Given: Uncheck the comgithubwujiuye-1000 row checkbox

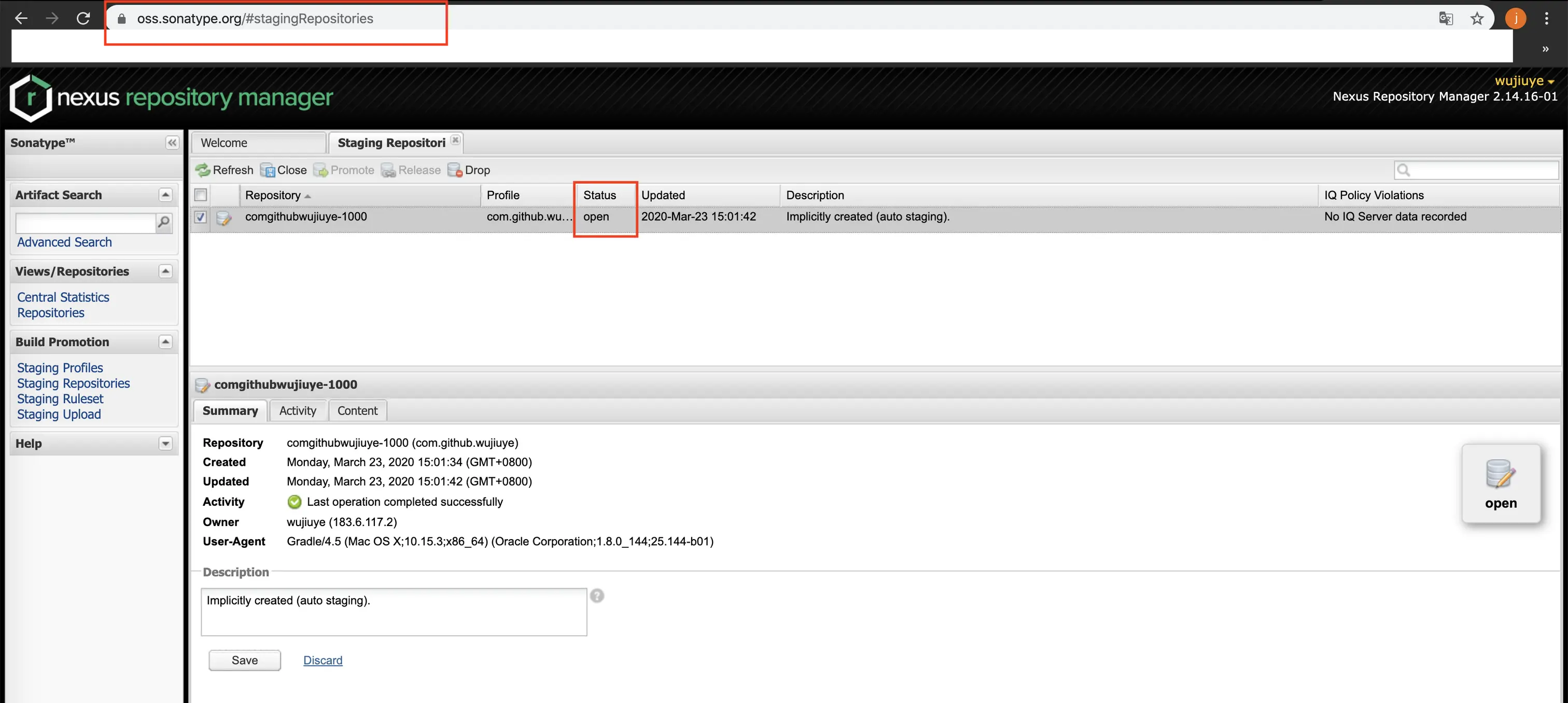Looking at the screenshot, I should tap(200, 217).
